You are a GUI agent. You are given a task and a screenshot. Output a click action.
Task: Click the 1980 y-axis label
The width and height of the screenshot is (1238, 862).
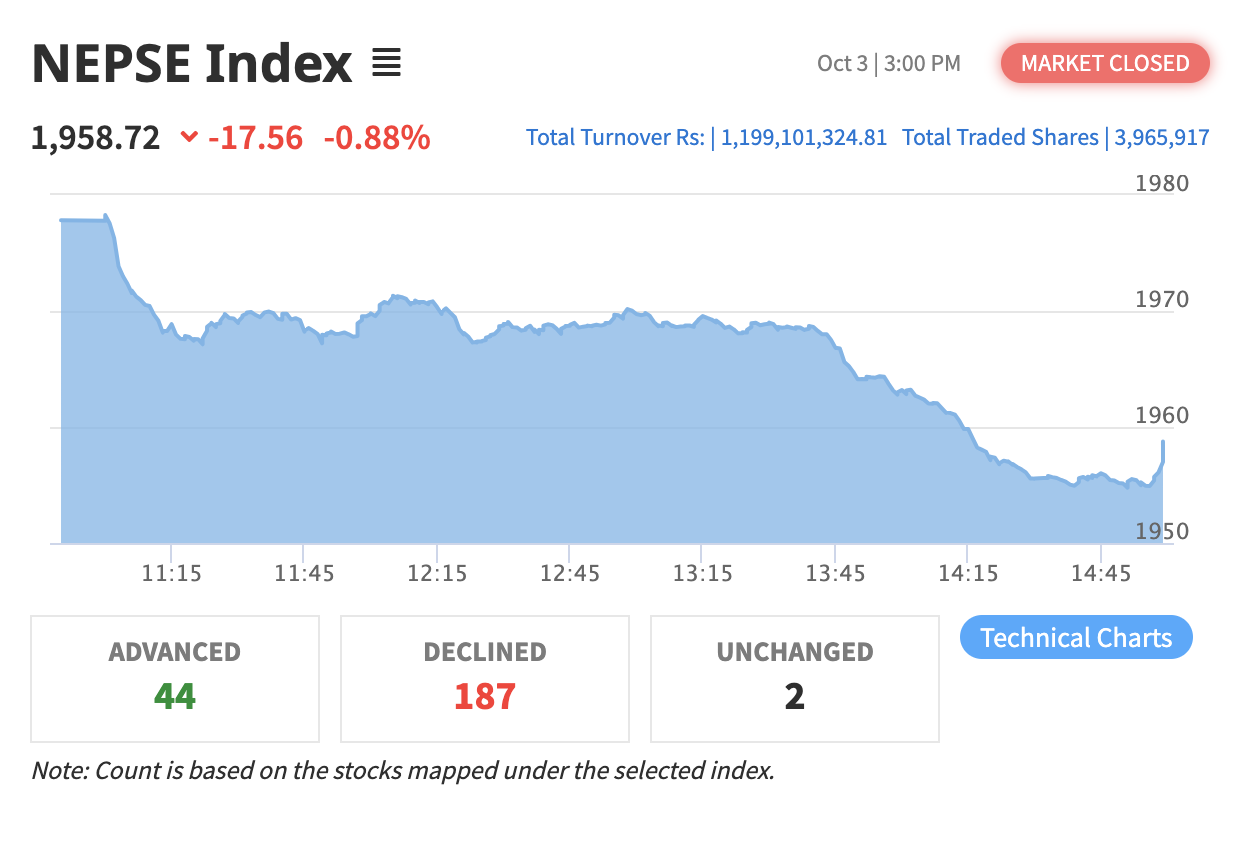click(x=1163, y=183)
